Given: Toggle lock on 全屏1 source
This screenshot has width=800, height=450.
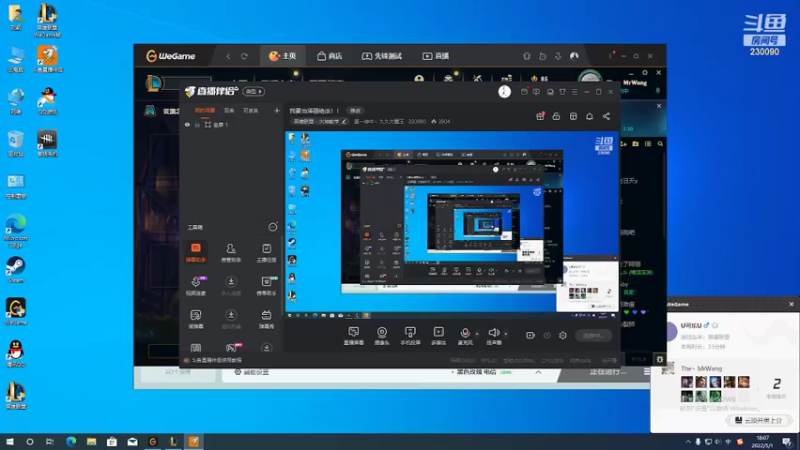Looking at the screenshot, I should coord(197,124).
